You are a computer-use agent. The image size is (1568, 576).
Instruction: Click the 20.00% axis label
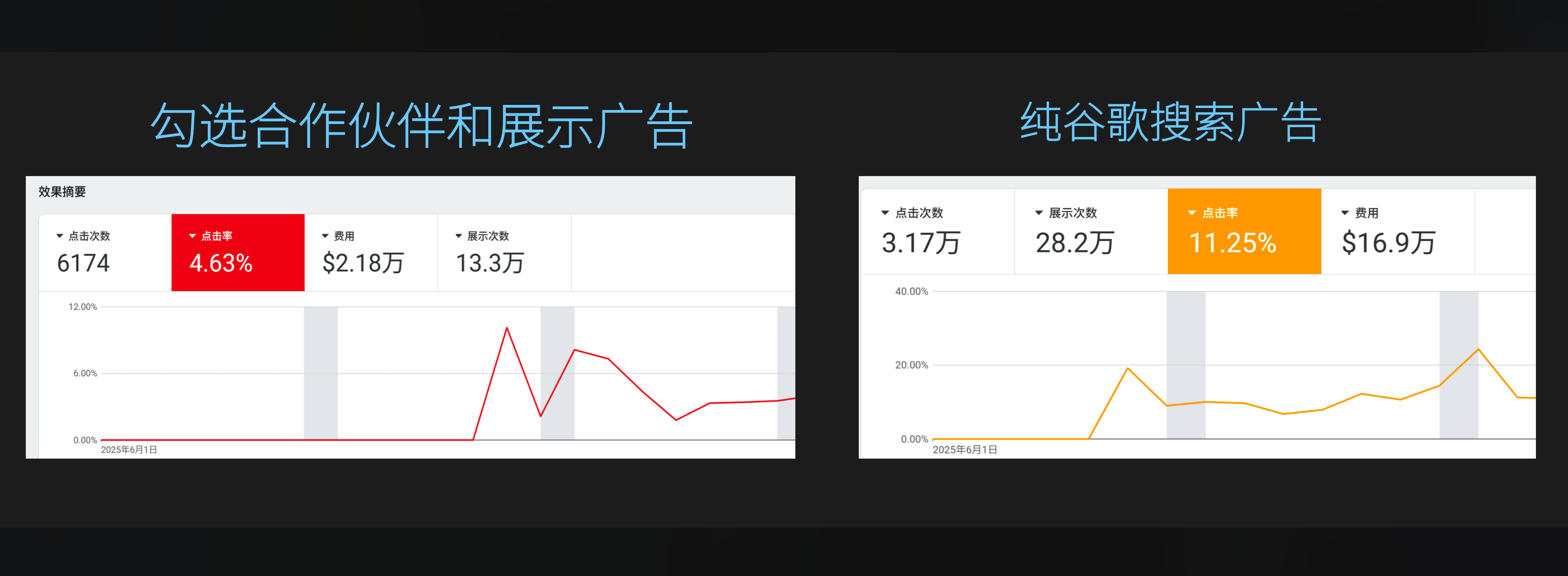click(911, 365)
